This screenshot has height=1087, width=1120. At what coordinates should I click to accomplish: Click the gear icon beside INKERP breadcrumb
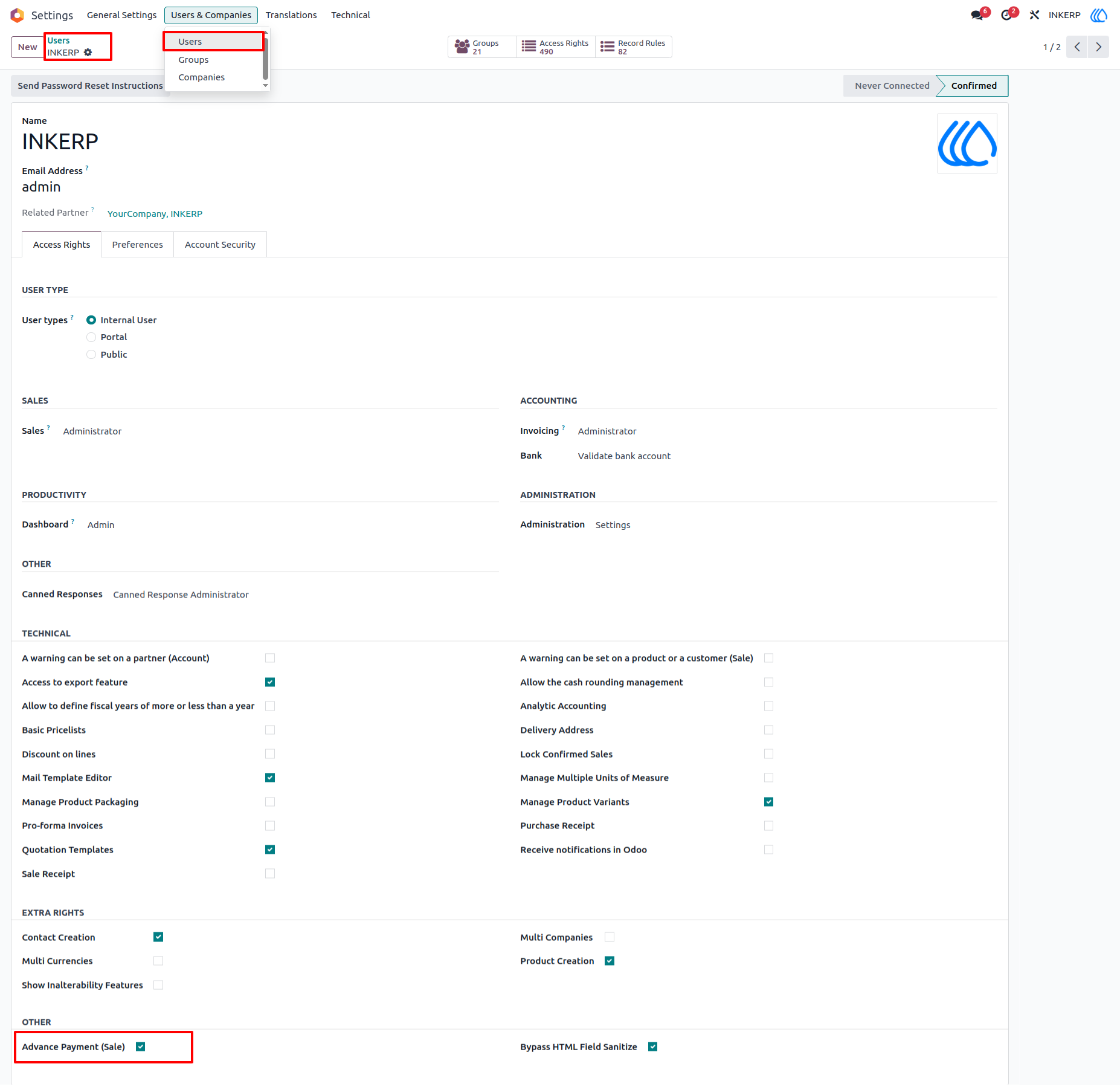pyautogui.click(x=88, y=53)
